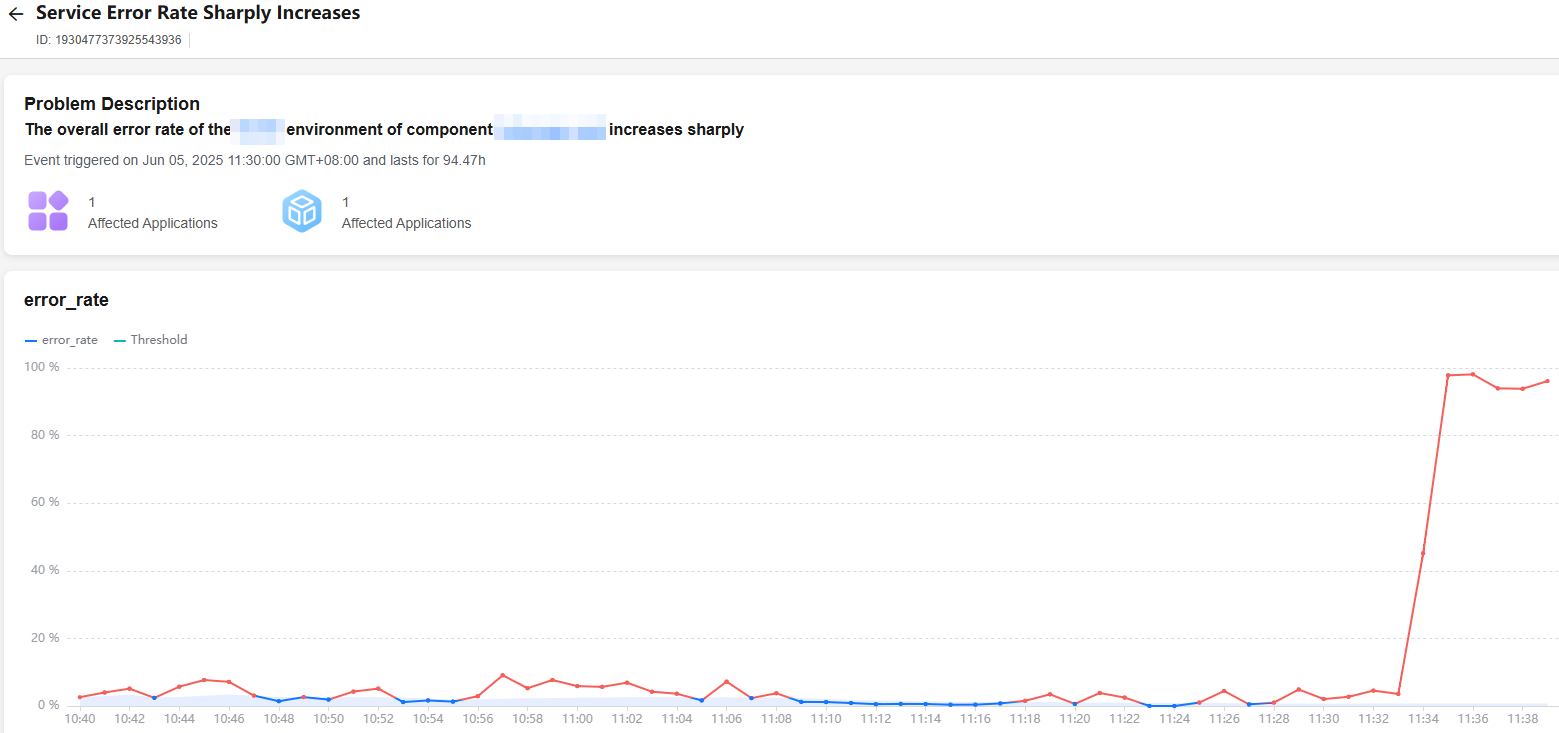Click the peak data point at 11:36
This screenshot has height=733, width=1559.
point(1473,374)
